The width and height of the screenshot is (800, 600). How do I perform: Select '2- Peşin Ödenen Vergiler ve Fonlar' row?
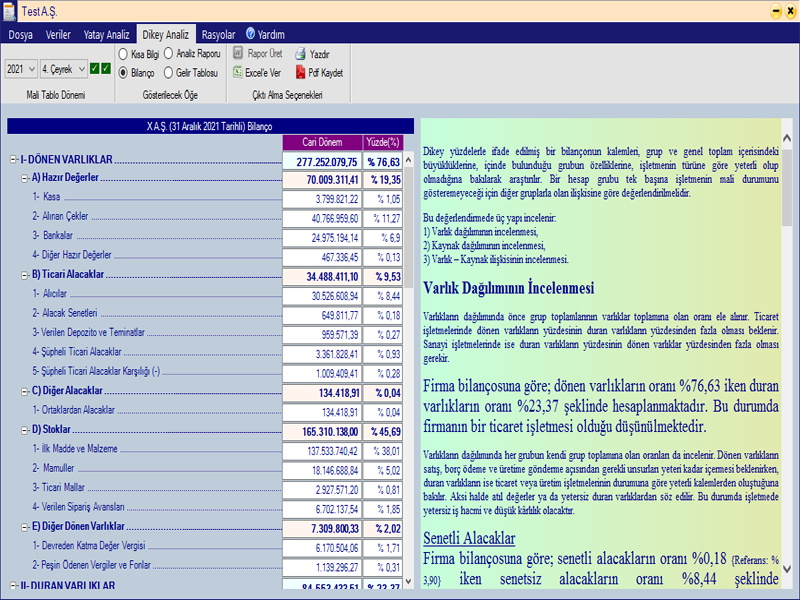(x=92, y=565)
